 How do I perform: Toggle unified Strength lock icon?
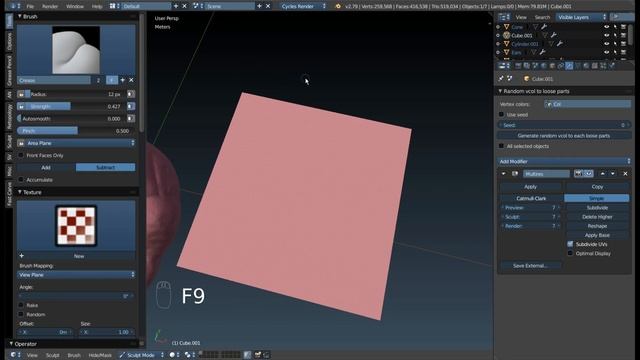(x=21, y=106)
